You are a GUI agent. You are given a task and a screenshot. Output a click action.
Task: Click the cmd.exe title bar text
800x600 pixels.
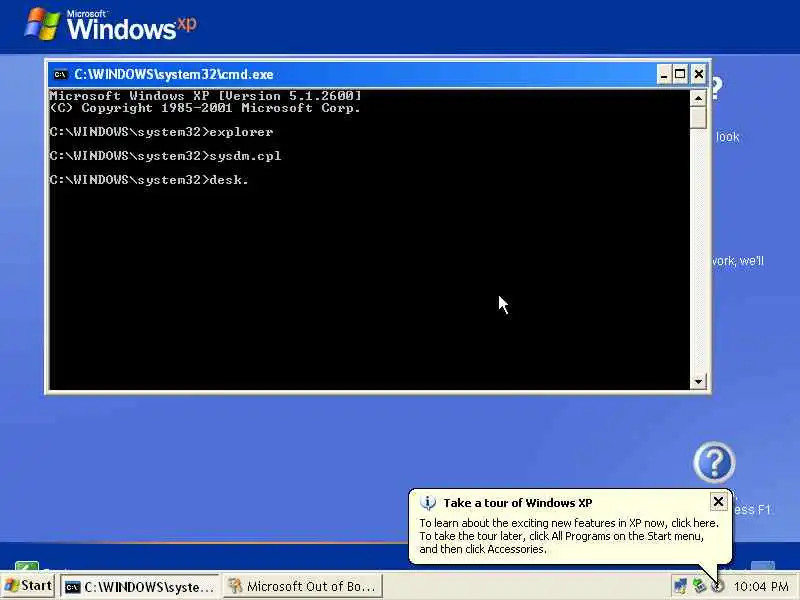[x=173, y=74]
